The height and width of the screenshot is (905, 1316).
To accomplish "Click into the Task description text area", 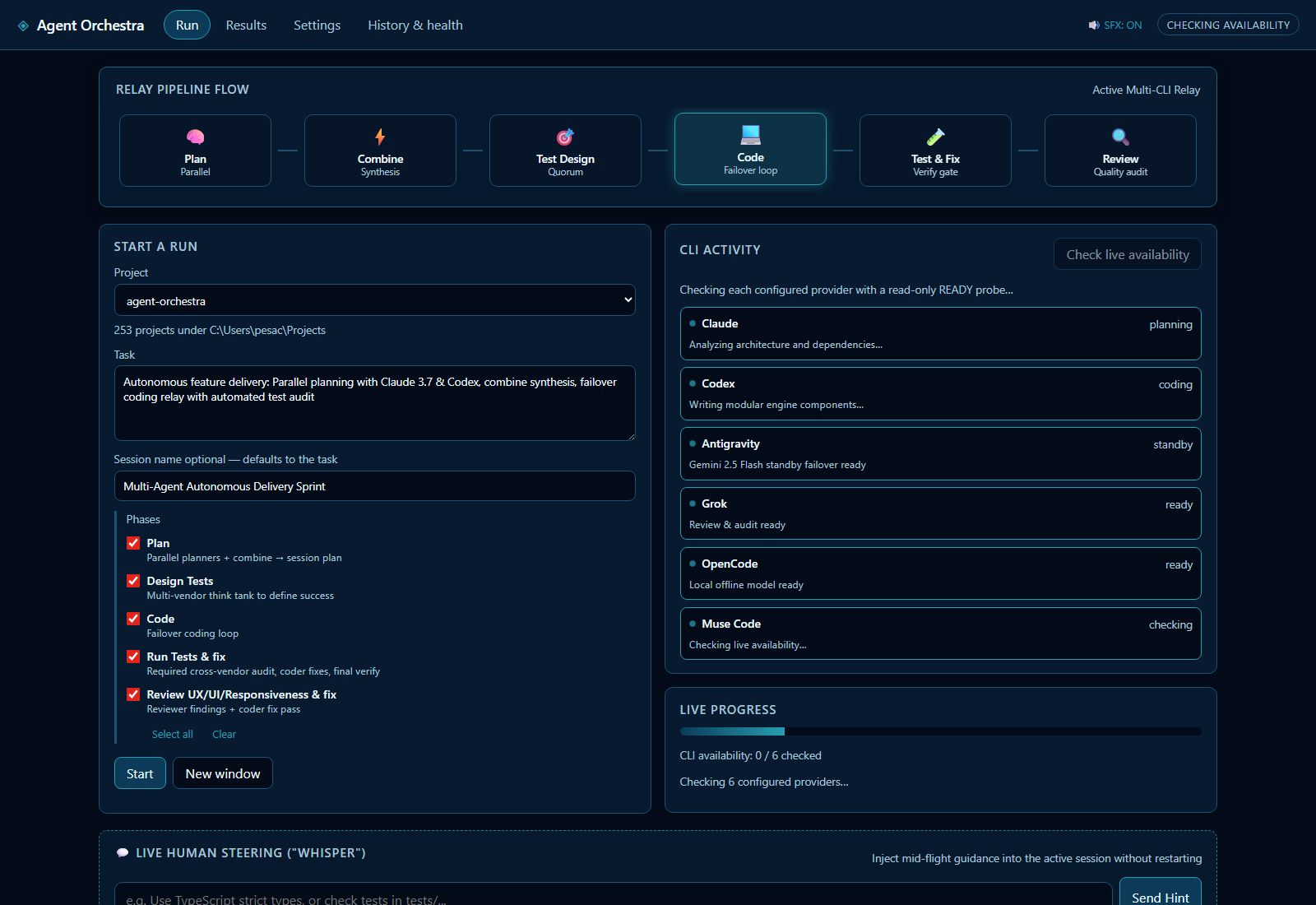I will click(x=374, y=403).
